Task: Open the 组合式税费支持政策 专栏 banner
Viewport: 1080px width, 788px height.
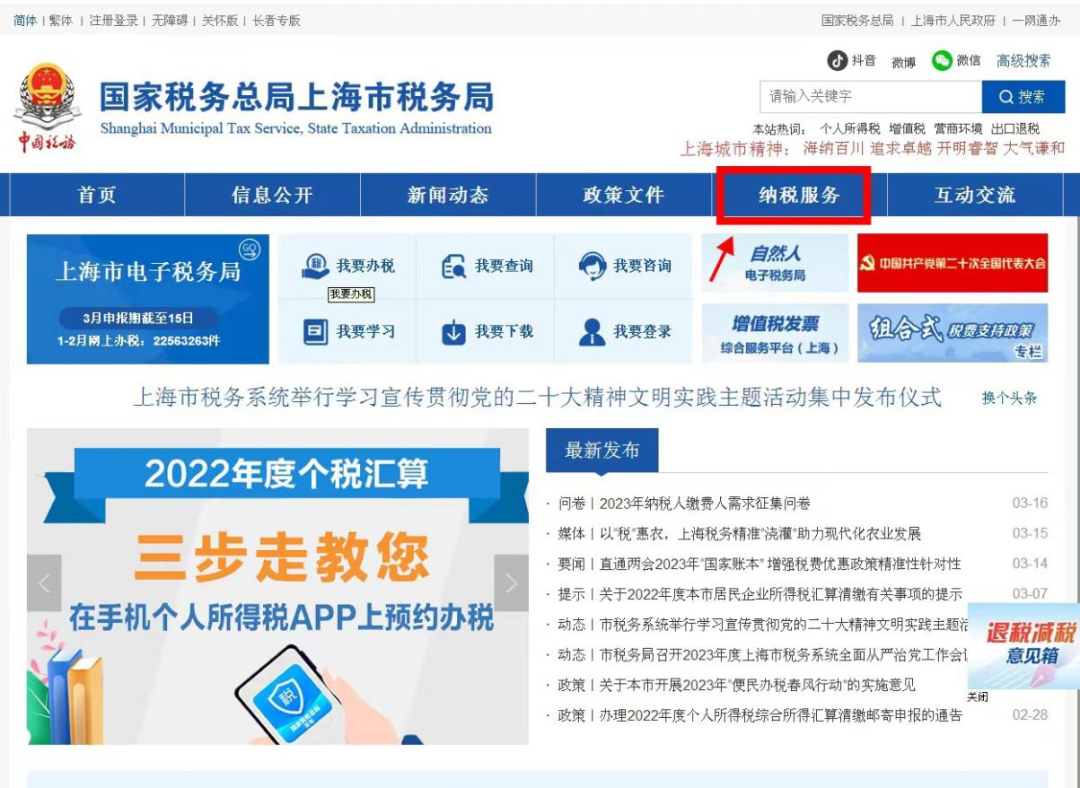Action: [x=953, y=333]
